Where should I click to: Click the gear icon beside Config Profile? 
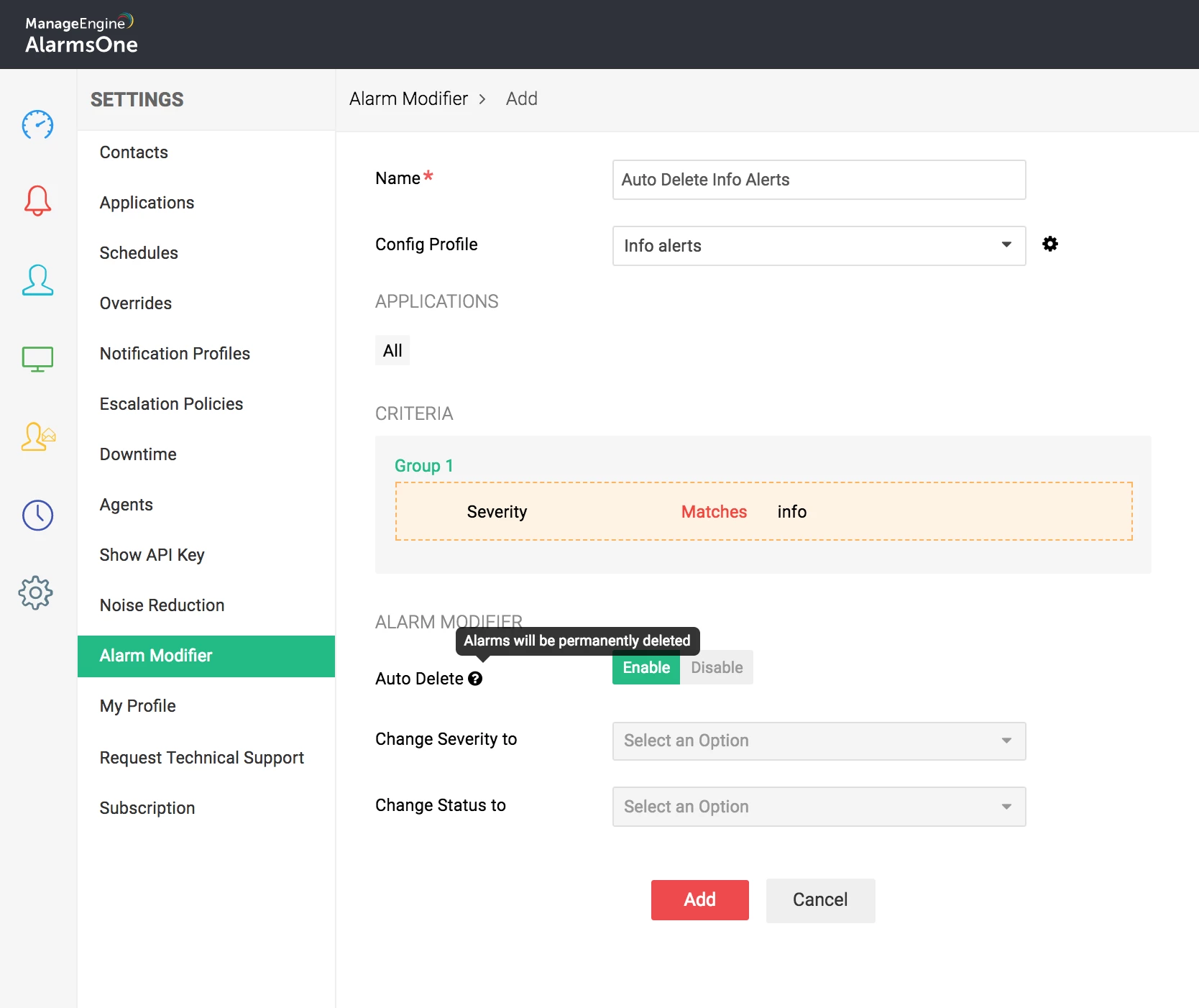[1049, 244]
